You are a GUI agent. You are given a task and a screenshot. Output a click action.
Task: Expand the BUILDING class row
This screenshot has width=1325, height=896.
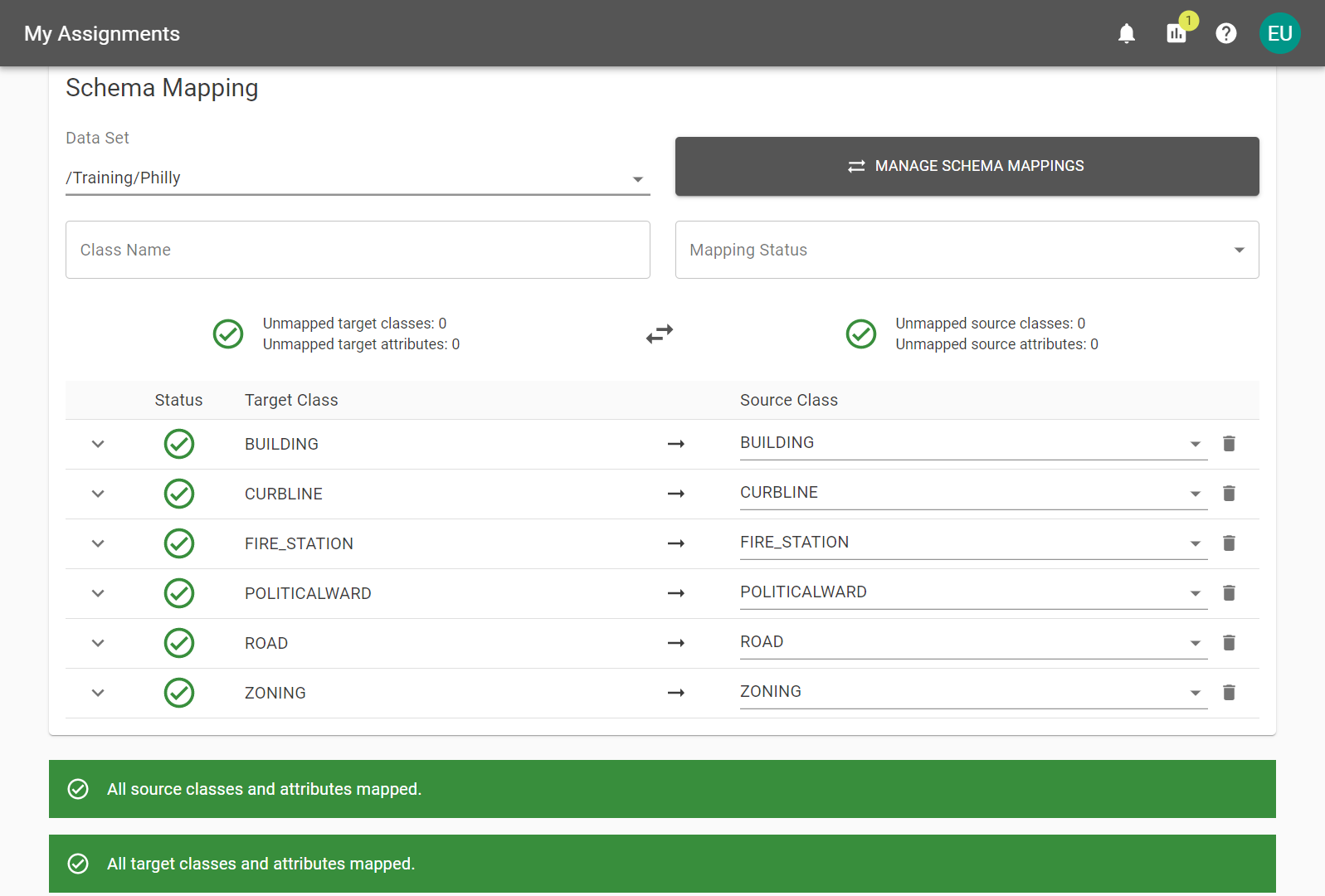click(x=98, y=444)
